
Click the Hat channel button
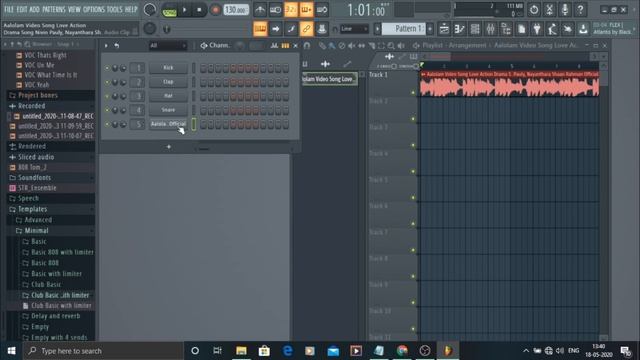click(x=168, y=96)
